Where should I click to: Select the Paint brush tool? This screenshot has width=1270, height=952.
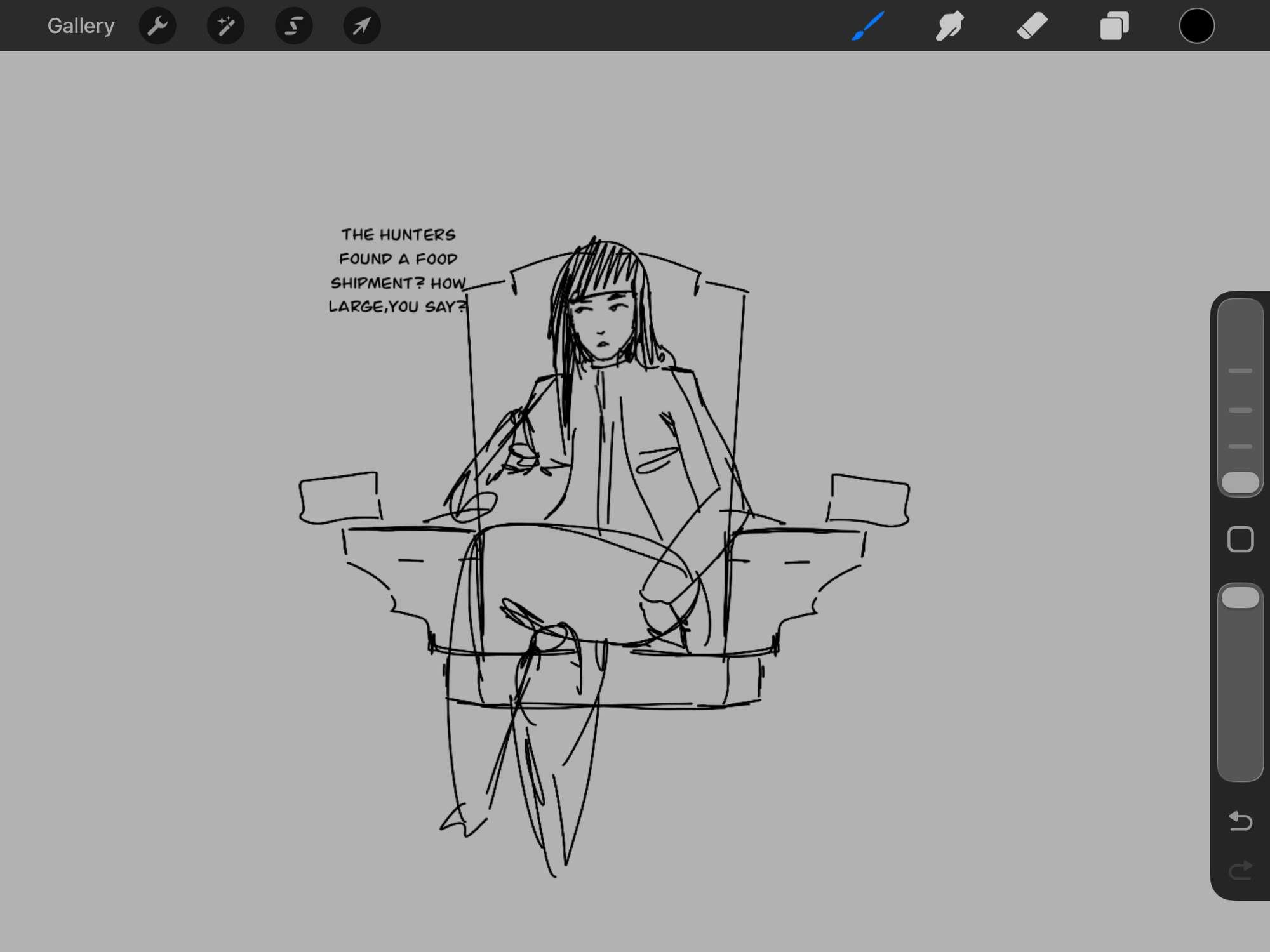tap(867, 26)
